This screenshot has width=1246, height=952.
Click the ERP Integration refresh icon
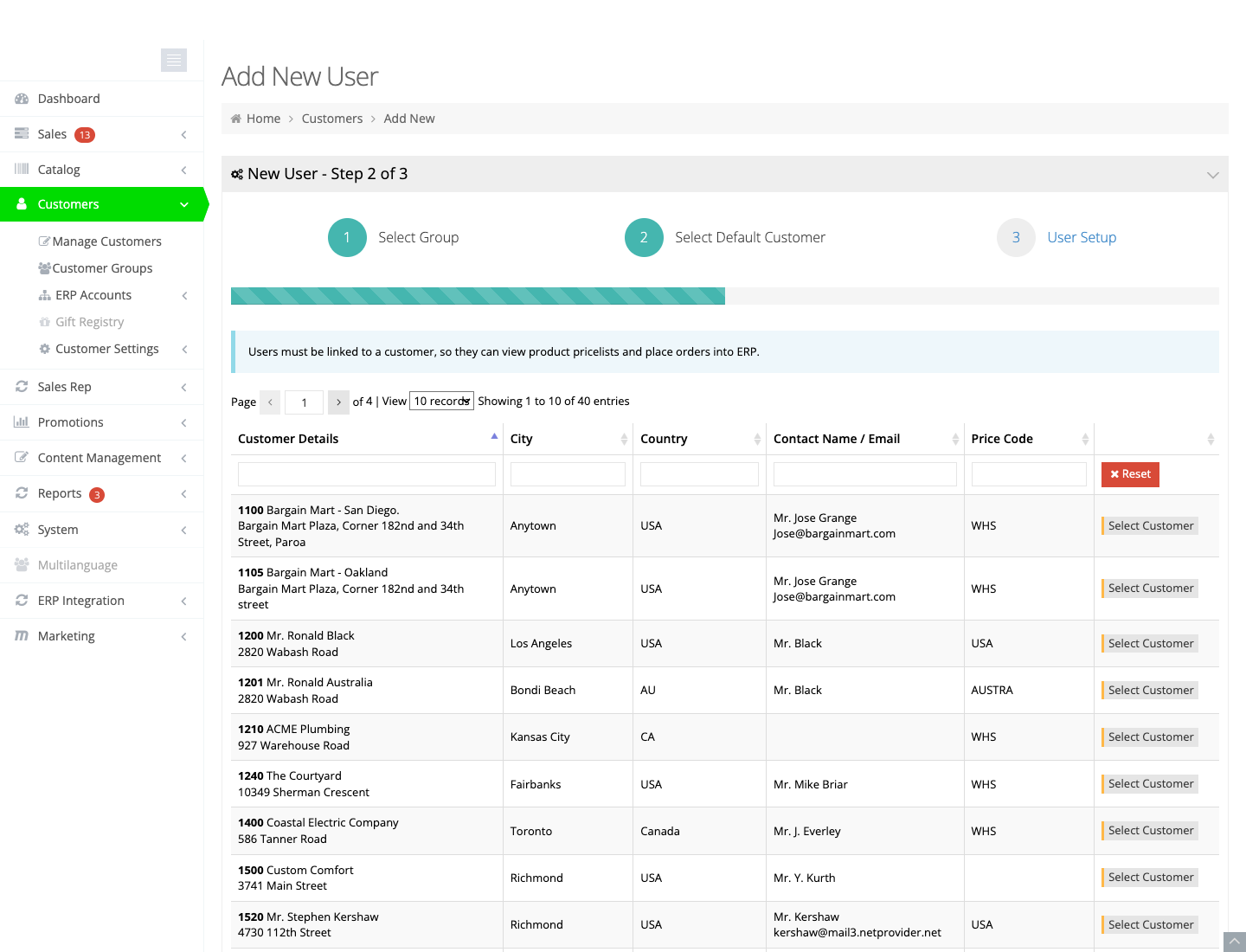[22, 601]
